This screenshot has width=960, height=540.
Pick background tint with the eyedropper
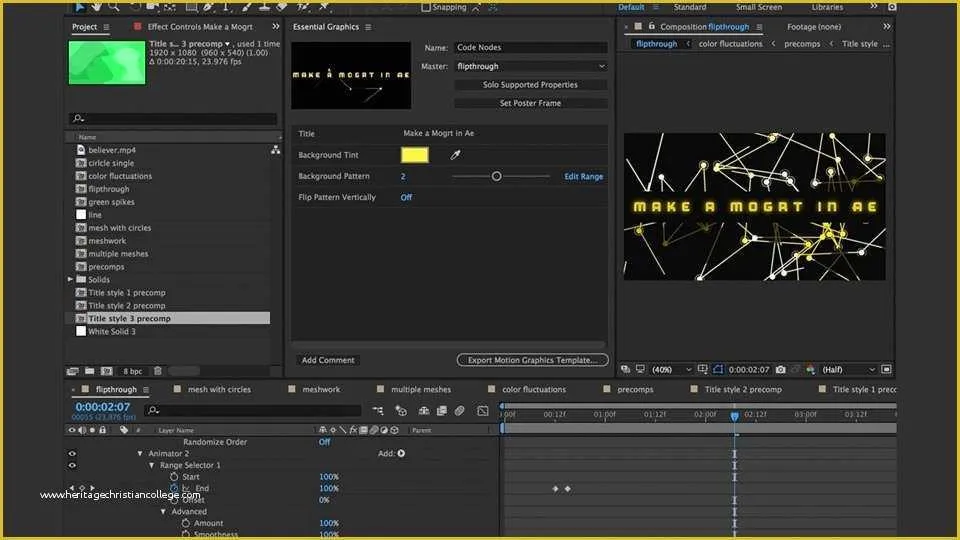[455, 155]
